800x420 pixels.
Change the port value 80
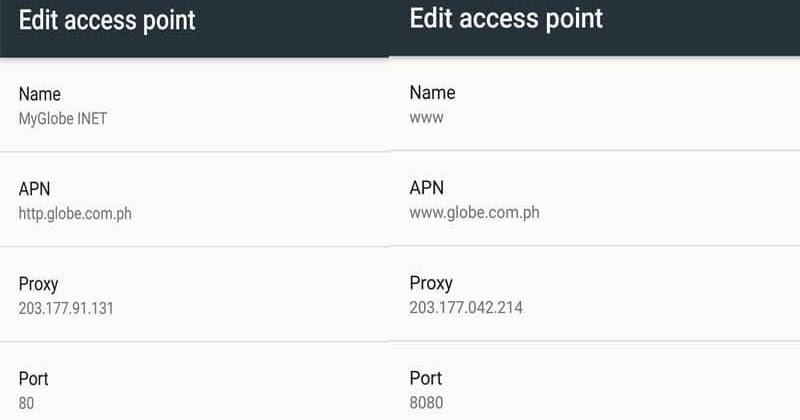tap(26, 403)
